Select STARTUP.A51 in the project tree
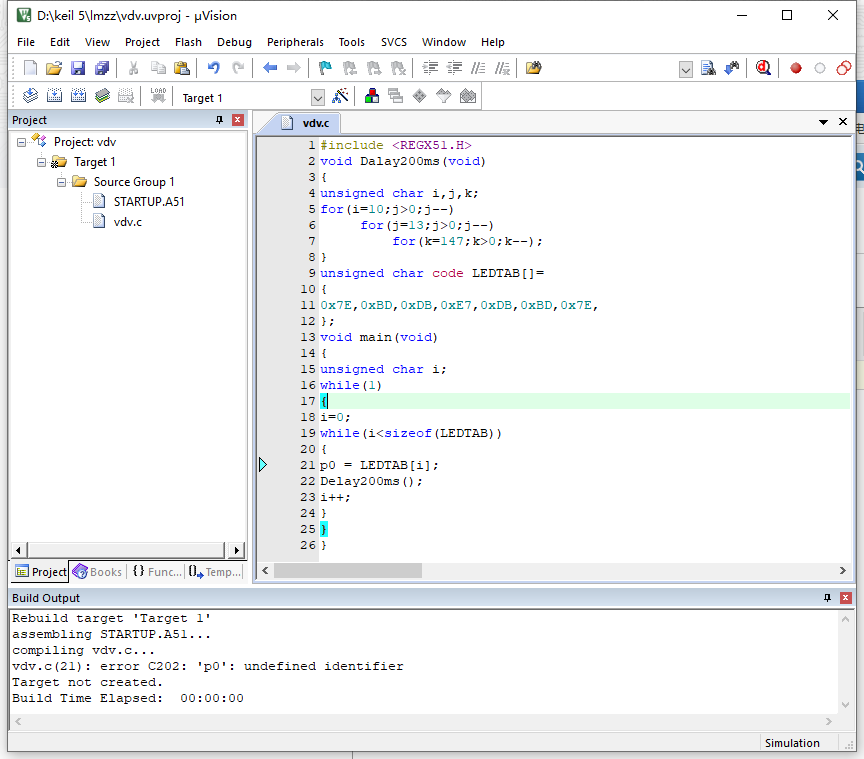 [149, 202]
